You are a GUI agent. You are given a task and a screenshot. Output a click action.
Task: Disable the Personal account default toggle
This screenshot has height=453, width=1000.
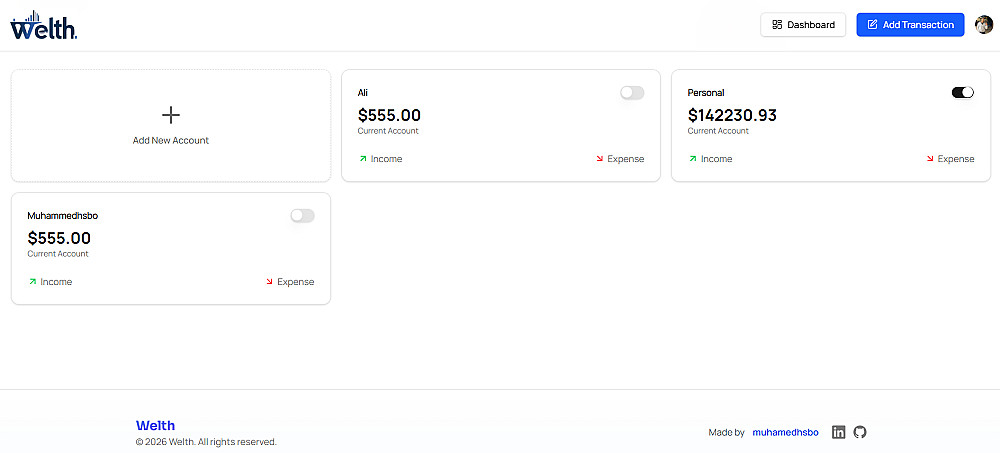tap(962, 93)
